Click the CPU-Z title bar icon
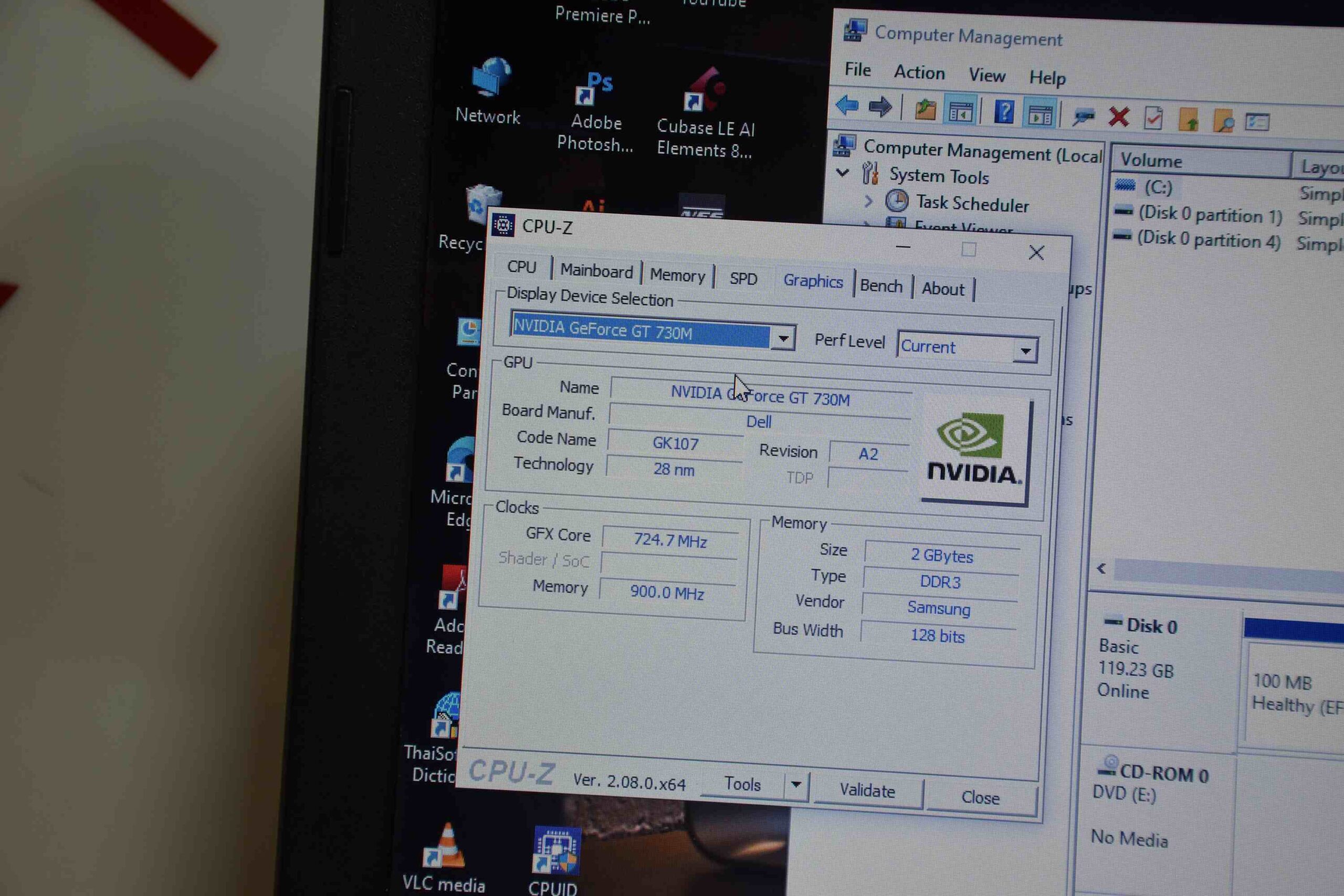Viewport: 1344px width, 896px height. [x=503, y=226]
